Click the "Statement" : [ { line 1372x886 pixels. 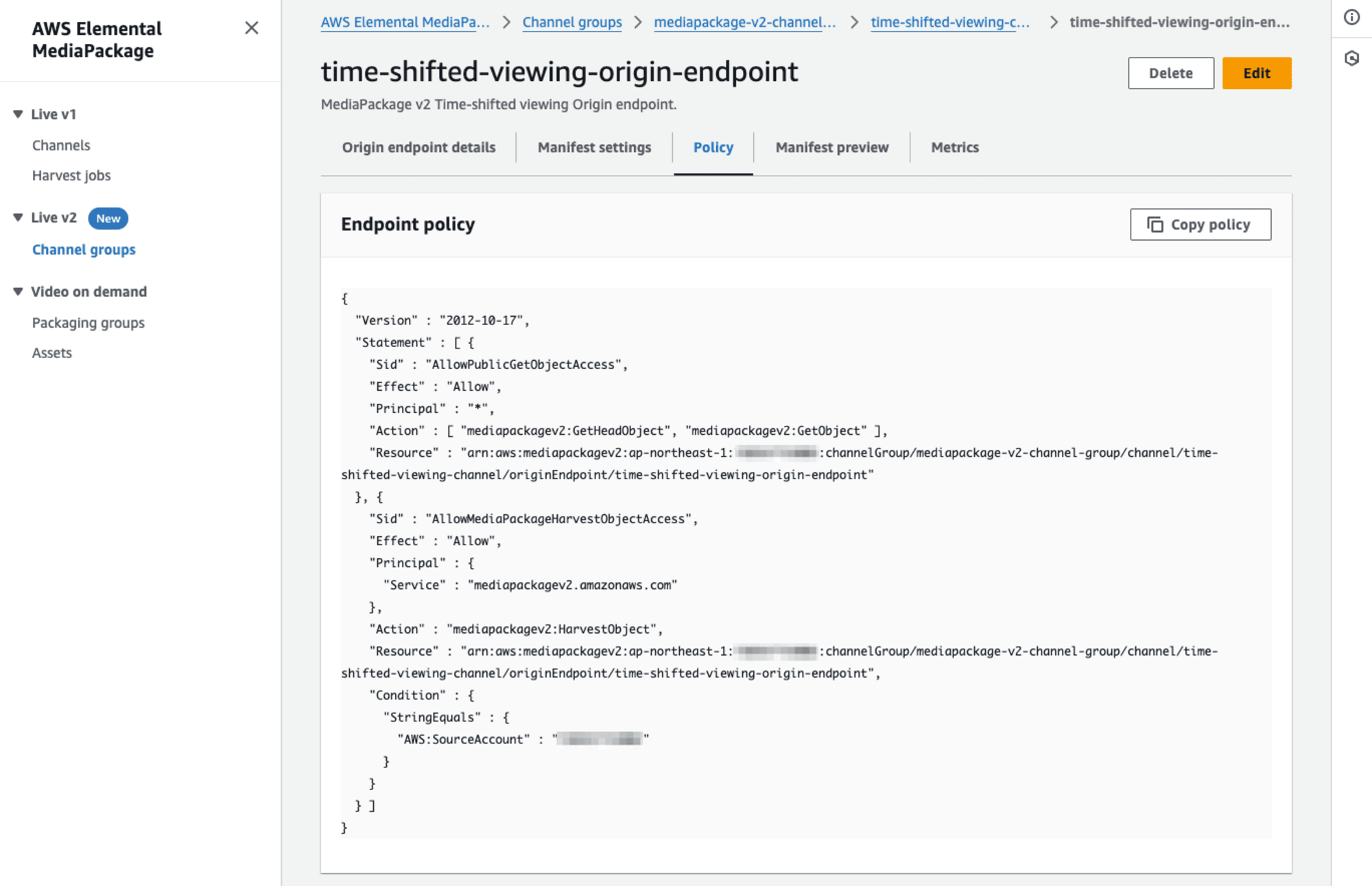[415, 343]
